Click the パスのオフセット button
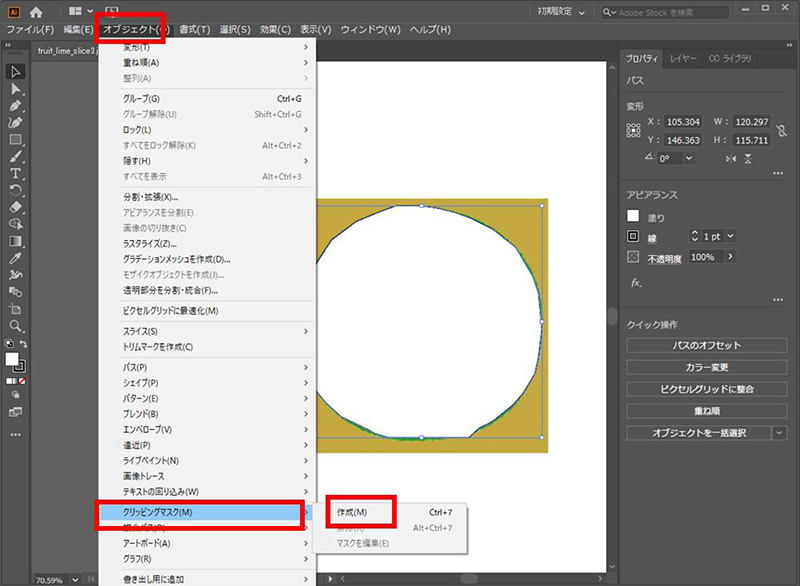The height and width of the screenshot is (586, 800). 710,345
